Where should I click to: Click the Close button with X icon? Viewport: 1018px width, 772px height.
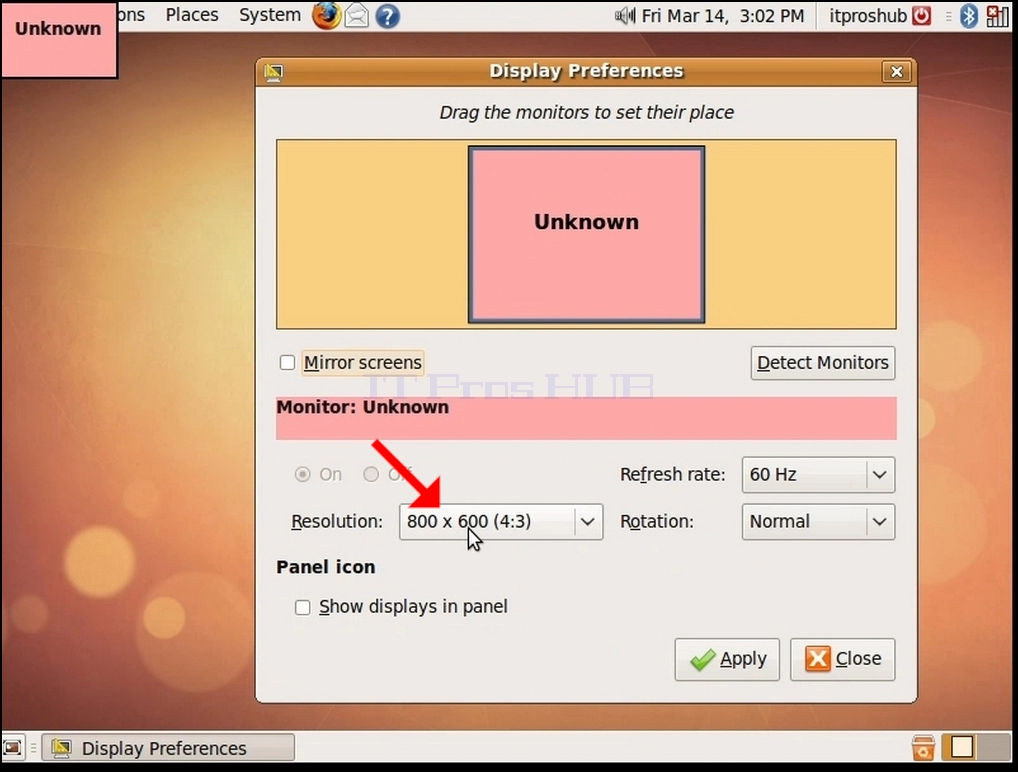coord(842,659)
